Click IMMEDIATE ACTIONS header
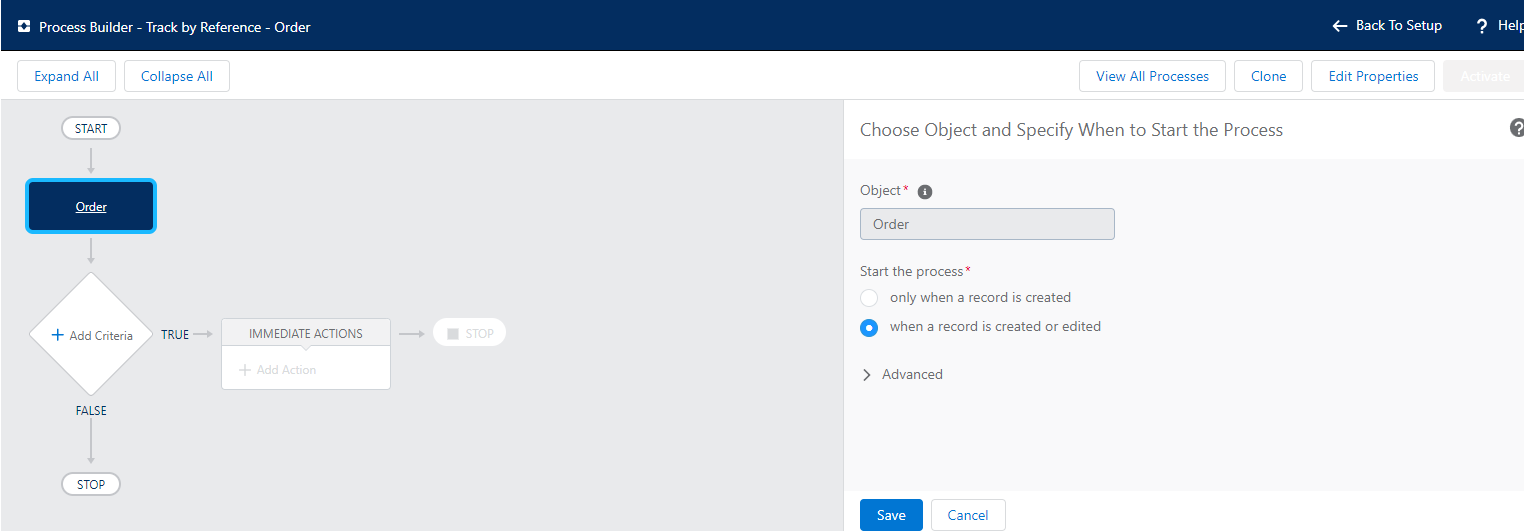The height and width of the screenshot is (531, 1524). tap(306, 333)
